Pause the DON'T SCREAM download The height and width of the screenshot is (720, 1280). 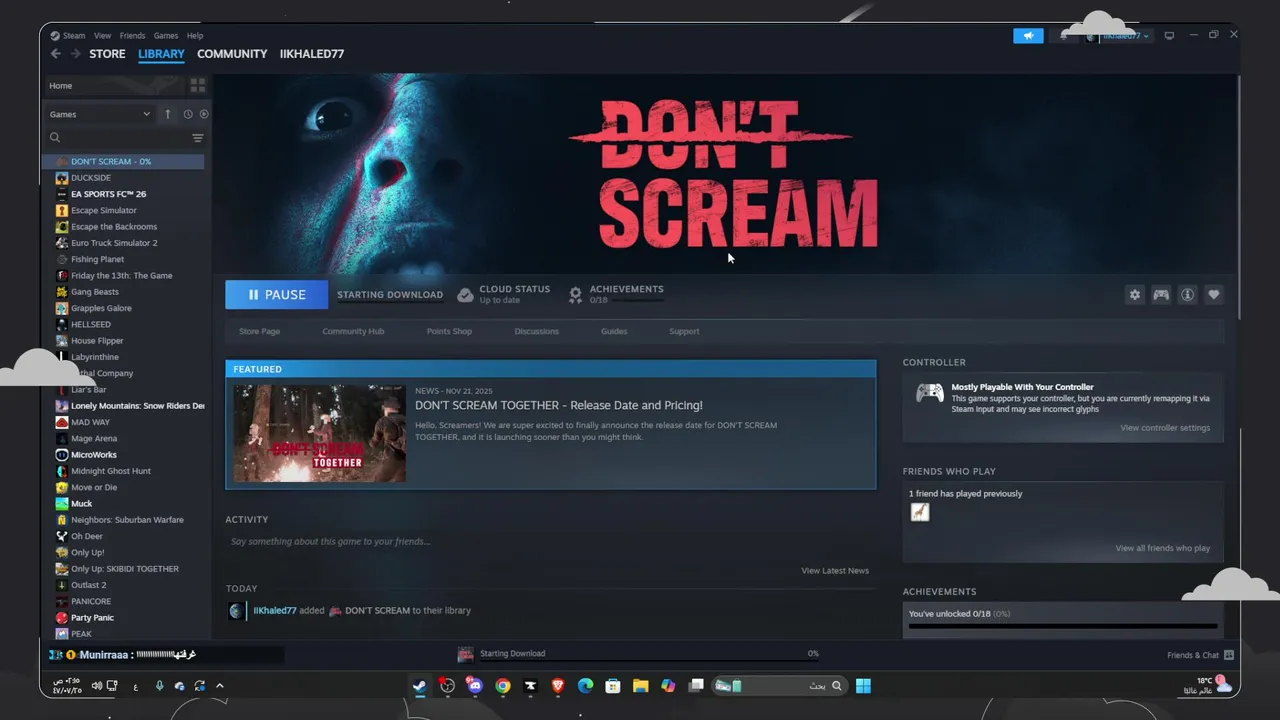point(277,295)
